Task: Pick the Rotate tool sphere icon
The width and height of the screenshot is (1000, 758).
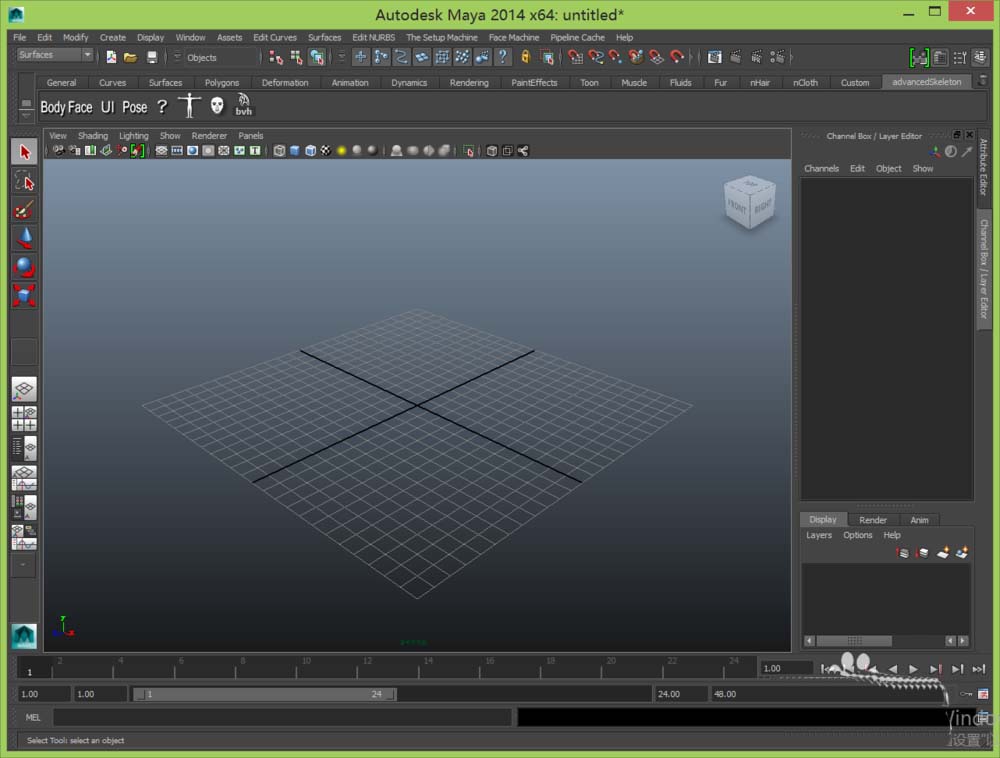Action: click(x=24, y=267)
